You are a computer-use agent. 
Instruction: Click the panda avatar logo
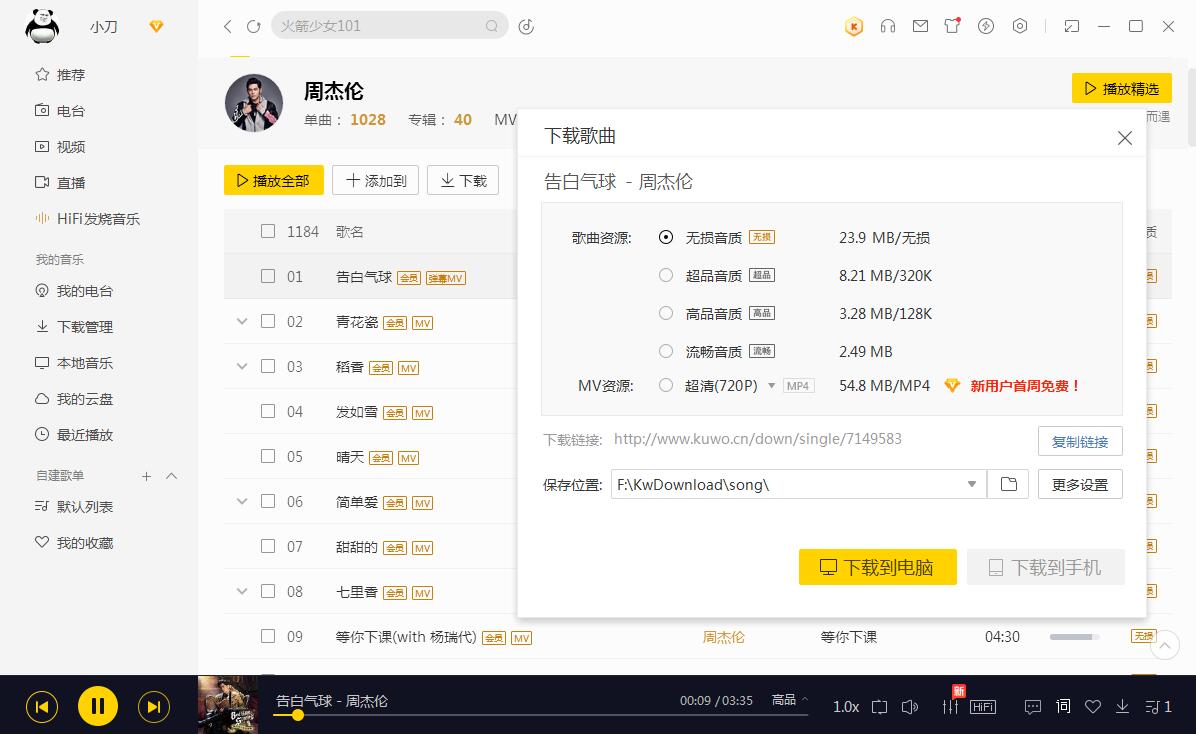click(42, 26)
